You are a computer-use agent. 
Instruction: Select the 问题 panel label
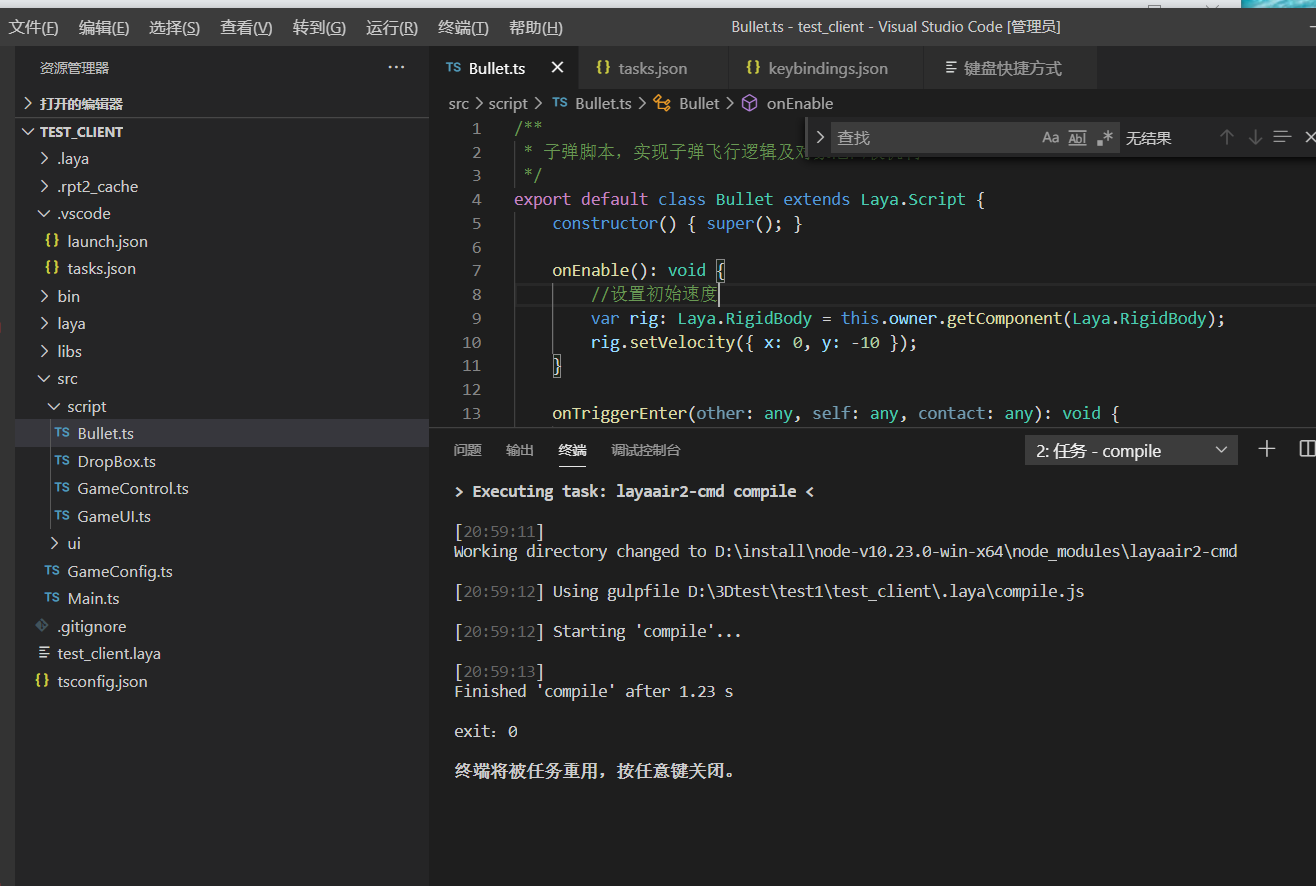tap(467, 450)
